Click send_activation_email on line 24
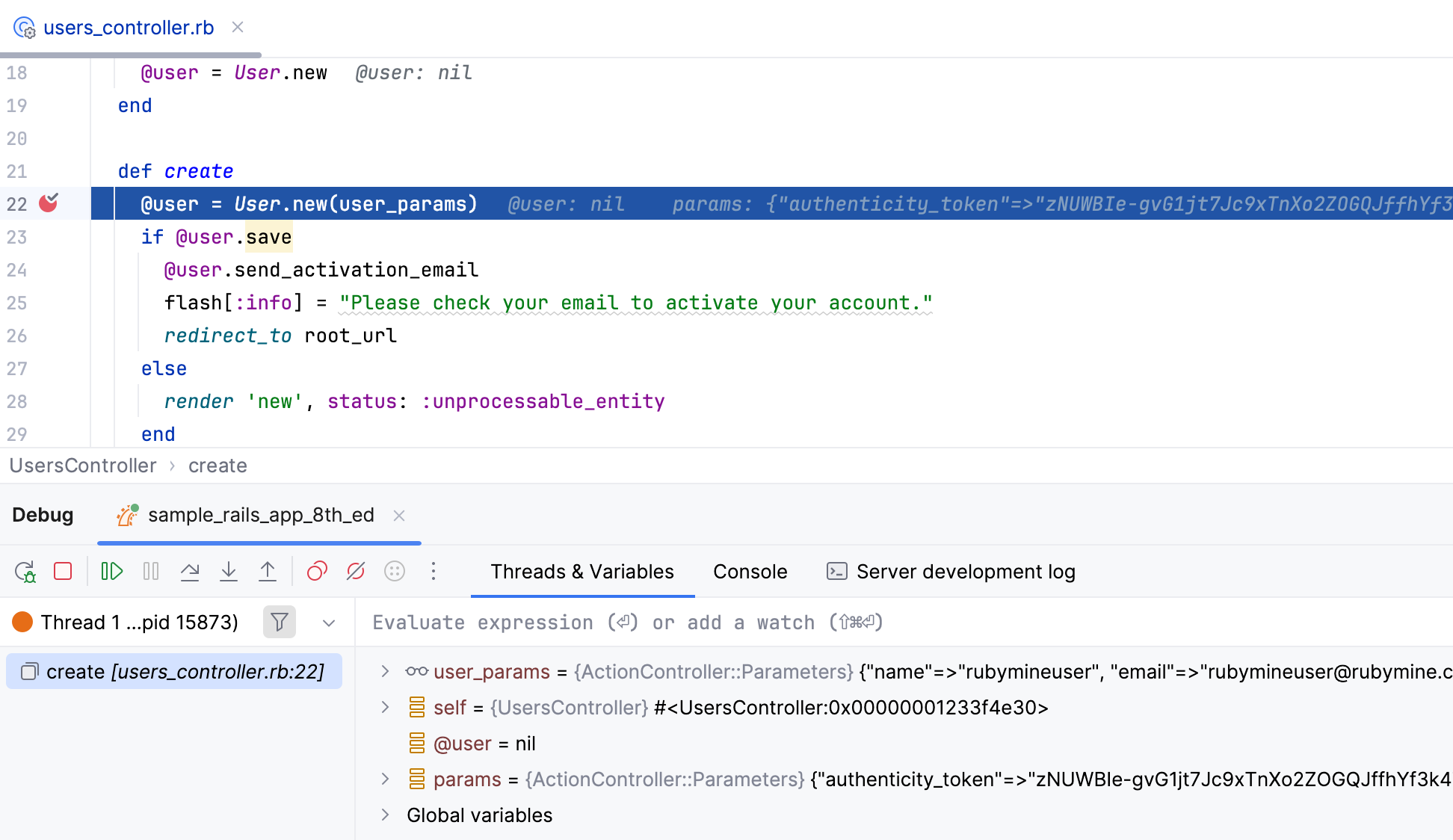1453x840 pixels. [357, 270]
